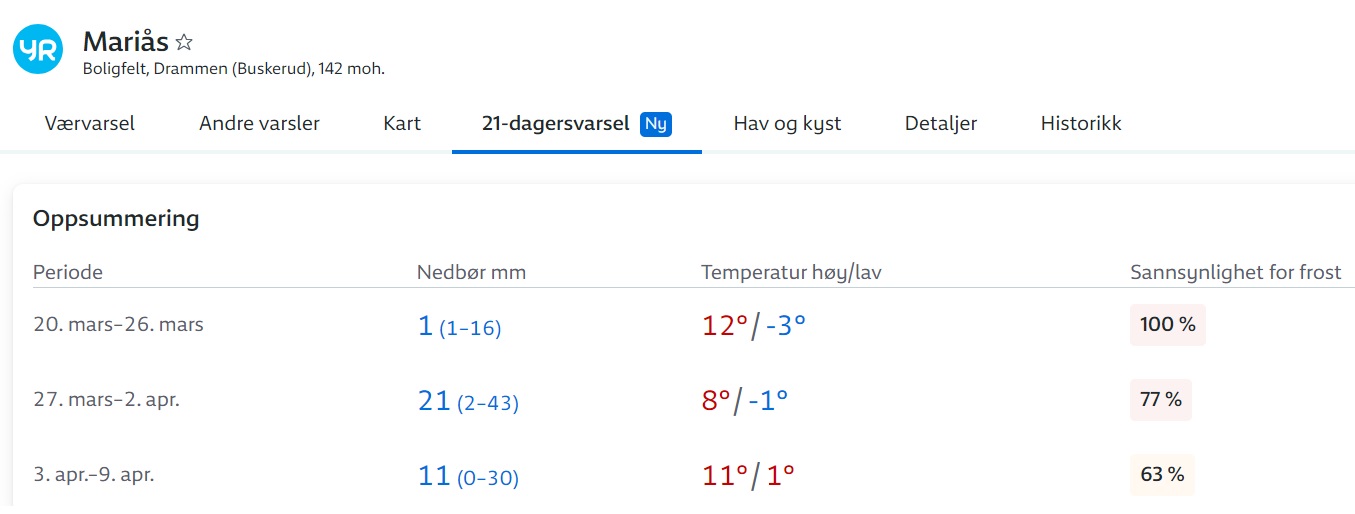Go to the Hav og kyst tab
The image size is (1355, 514).
(787, 124)
